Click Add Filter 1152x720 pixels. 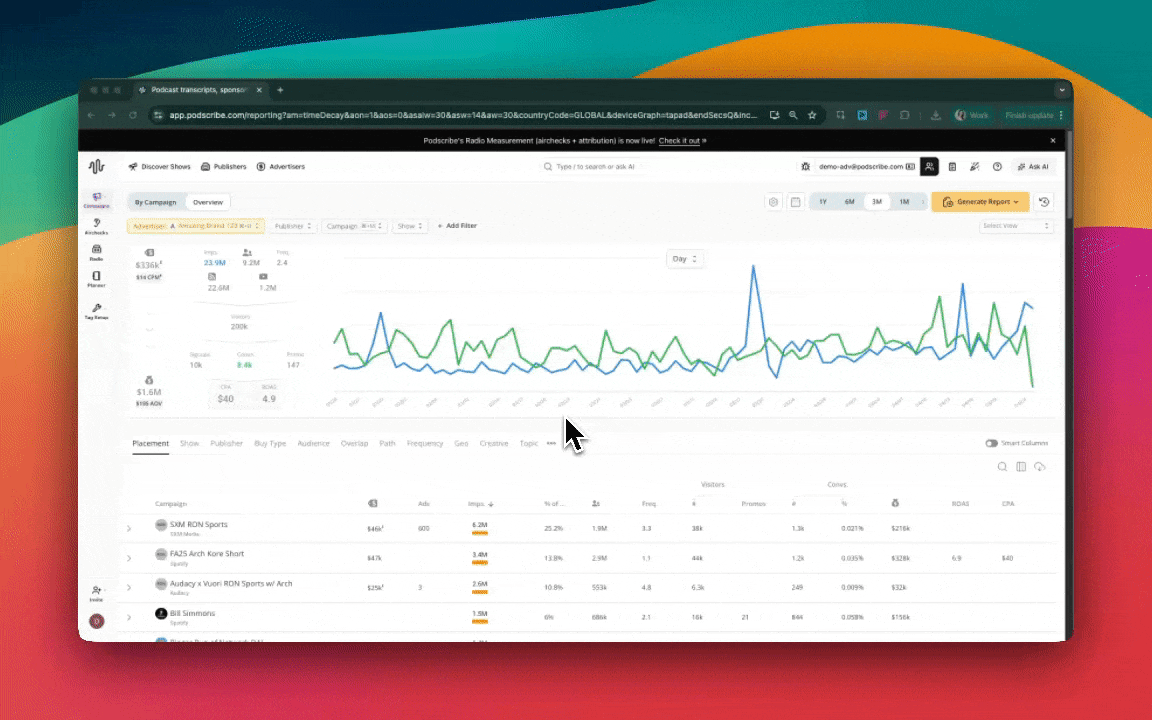[457, 226]
